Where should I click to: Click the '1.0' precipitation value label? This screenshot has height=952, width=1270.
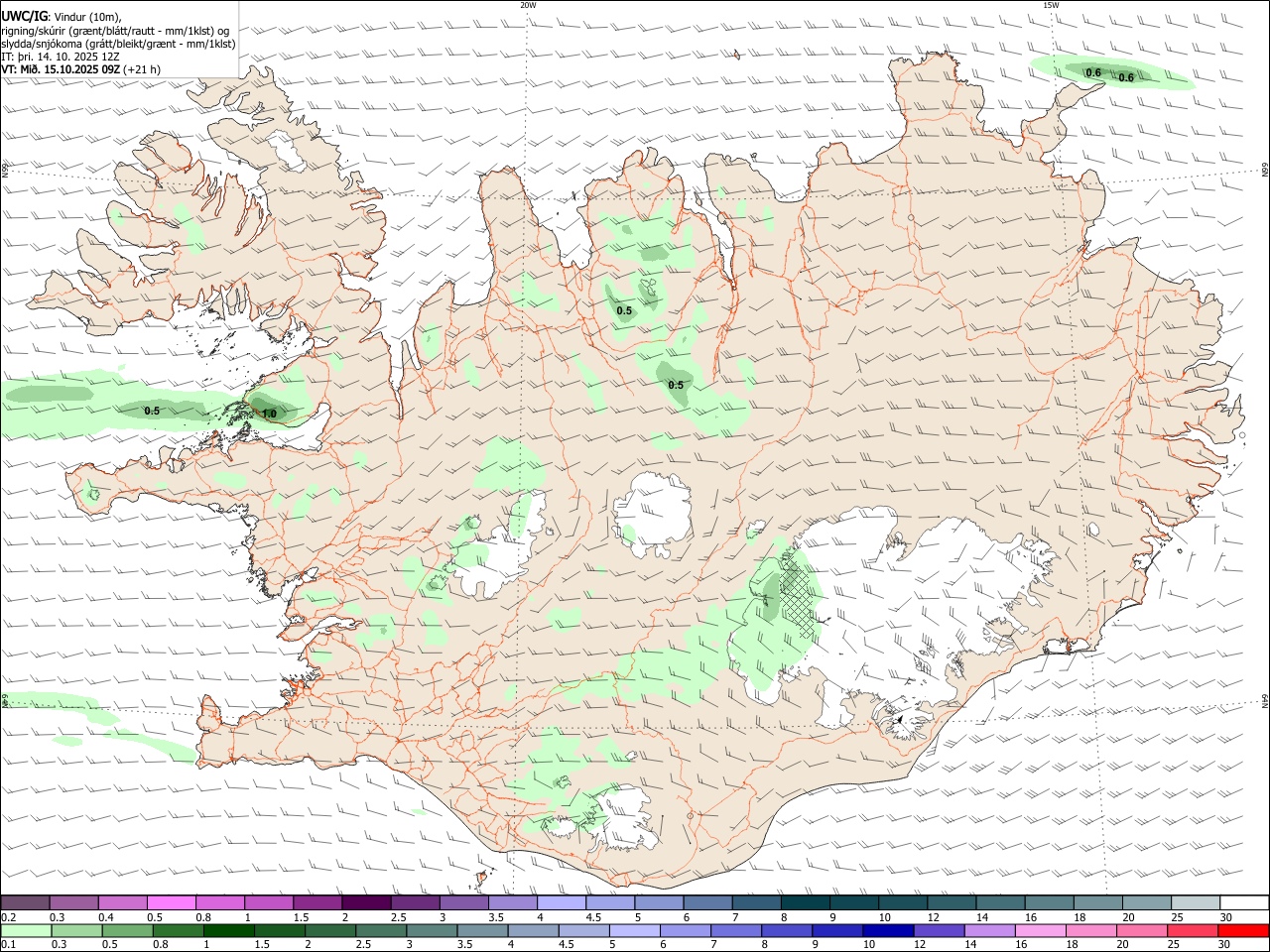269,414
